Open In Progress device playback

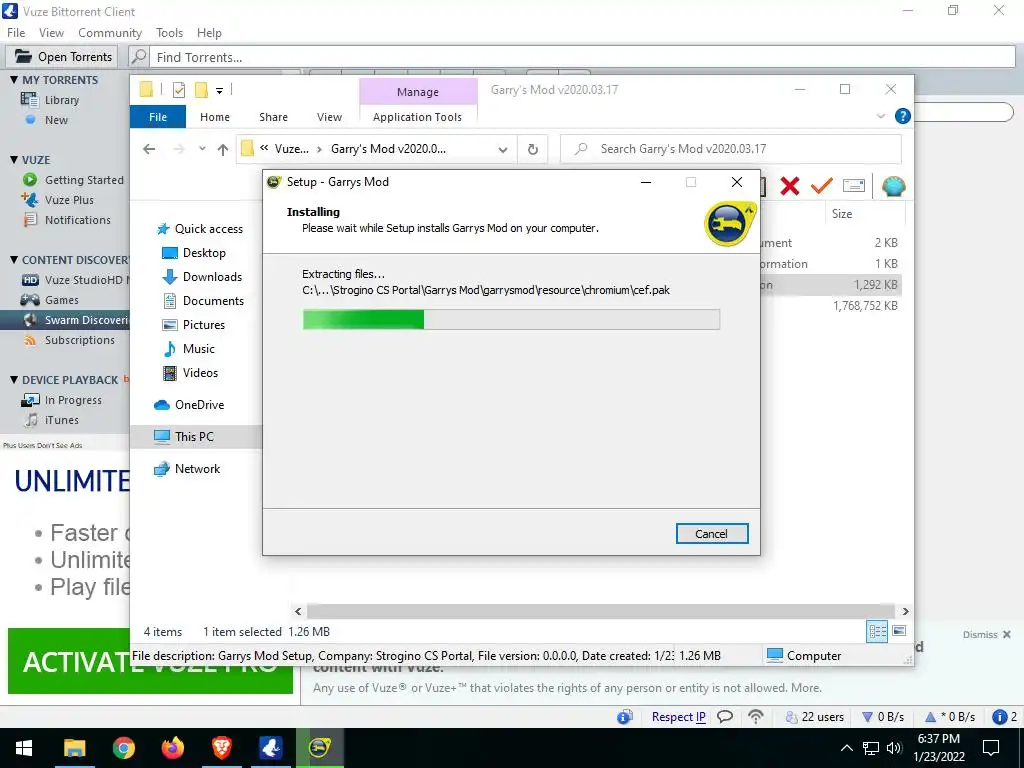(62, 400)
